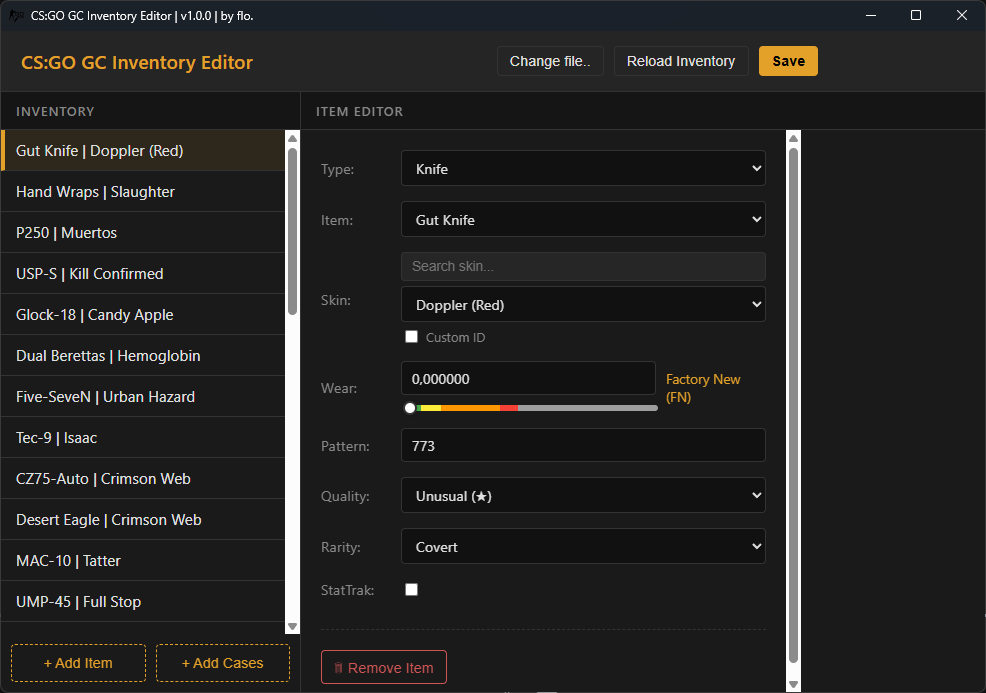Image resolution: width=986 pixels, height=693 pixels.
Task: Open the Skin dropdown showing Doppler (Red)
Action: [x=583, y=304]
